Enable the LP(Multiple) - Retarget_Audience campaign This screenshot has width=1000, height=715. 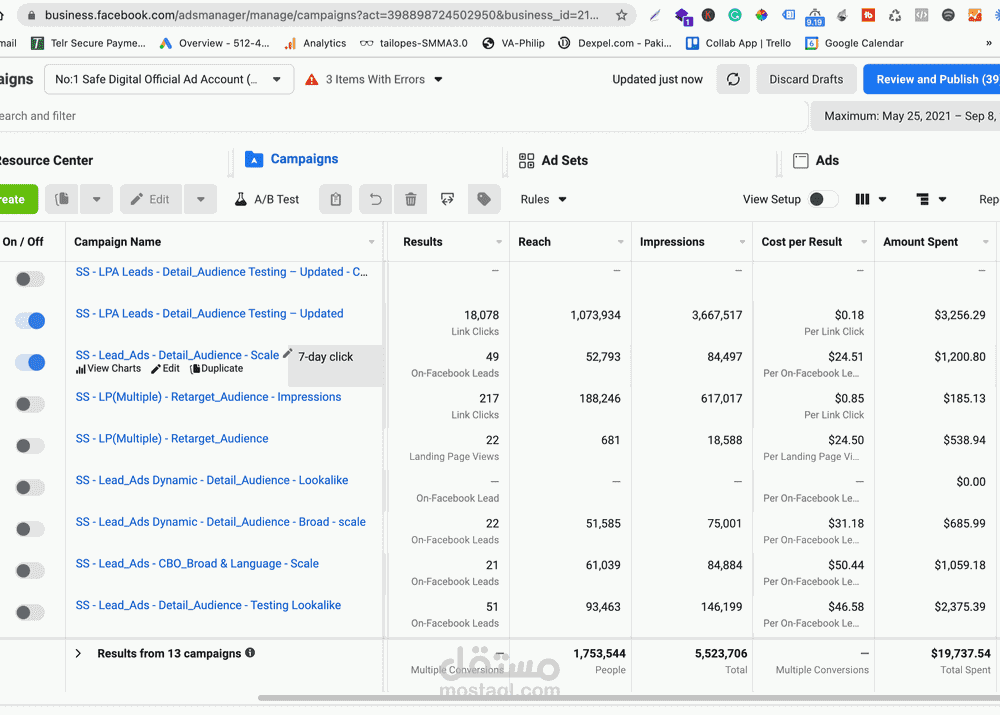(x=30, y=446)
